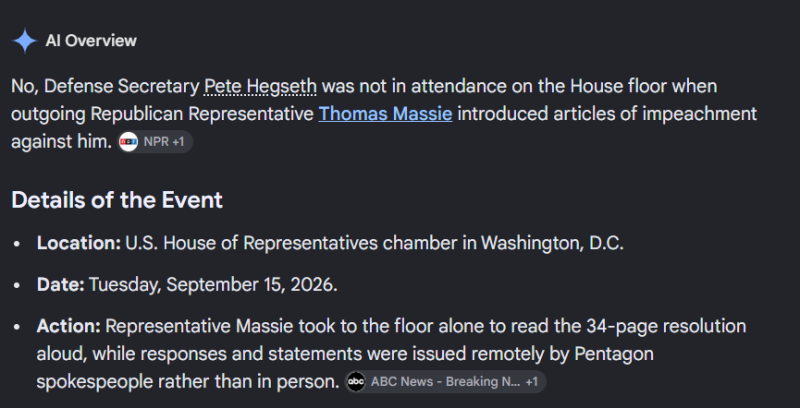Open the dotted-underlined Pete Hegseth term
The height and width of the screenshot is (408, 800).
(x=260, y=86)
